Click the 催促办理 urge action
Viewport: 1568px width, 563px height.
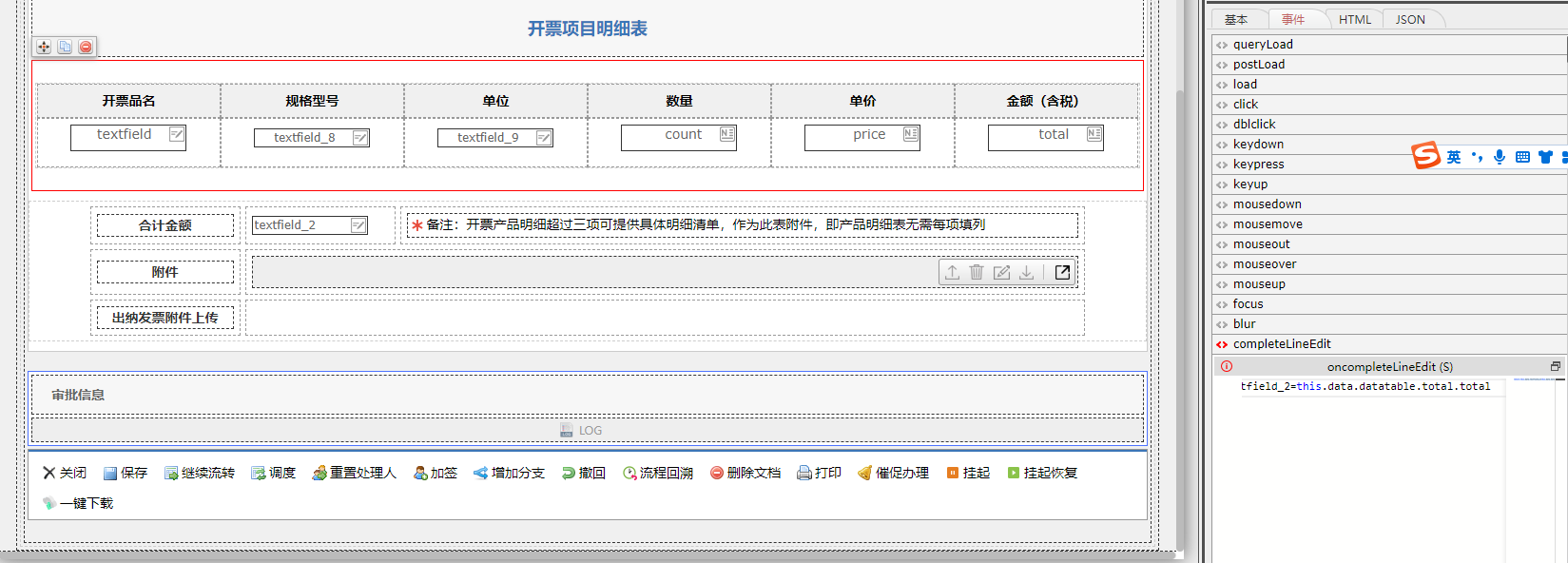point(894,473)
